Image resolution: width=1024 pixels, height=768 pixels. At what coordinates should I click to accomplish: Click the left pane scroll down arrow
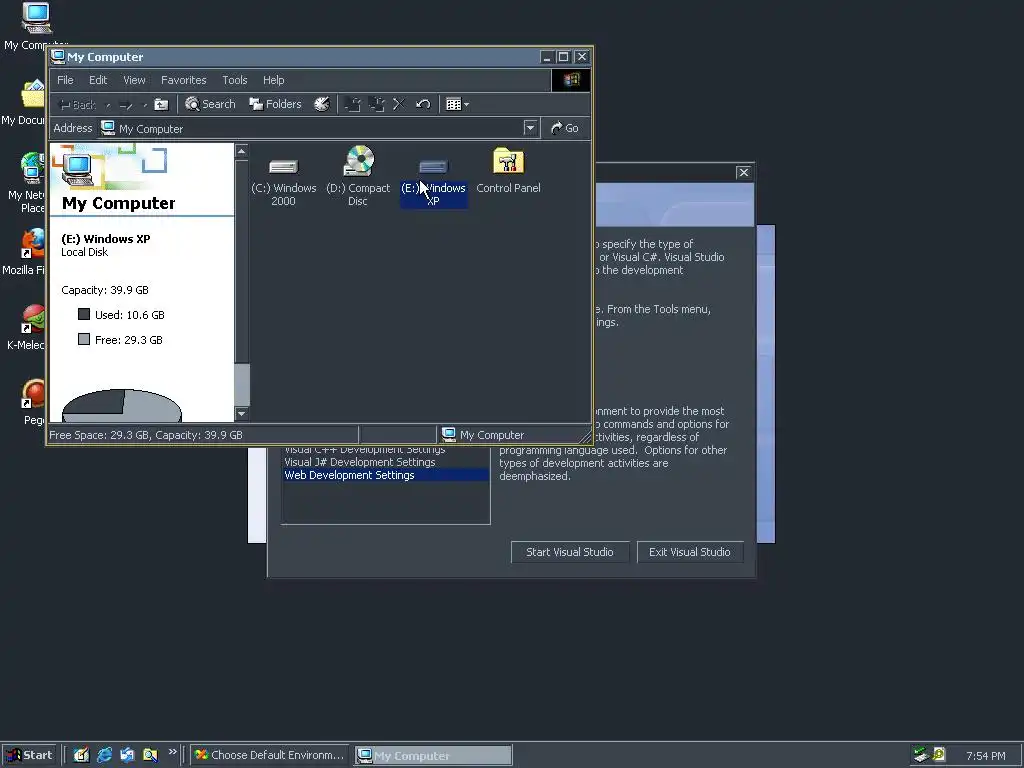point(242,413)
